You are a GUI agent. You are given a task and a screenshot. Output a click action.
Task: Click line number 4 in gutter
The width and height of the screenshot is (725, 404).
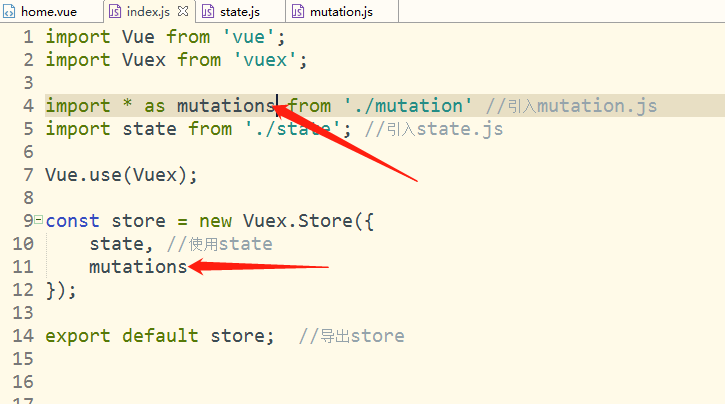(29, 106)
